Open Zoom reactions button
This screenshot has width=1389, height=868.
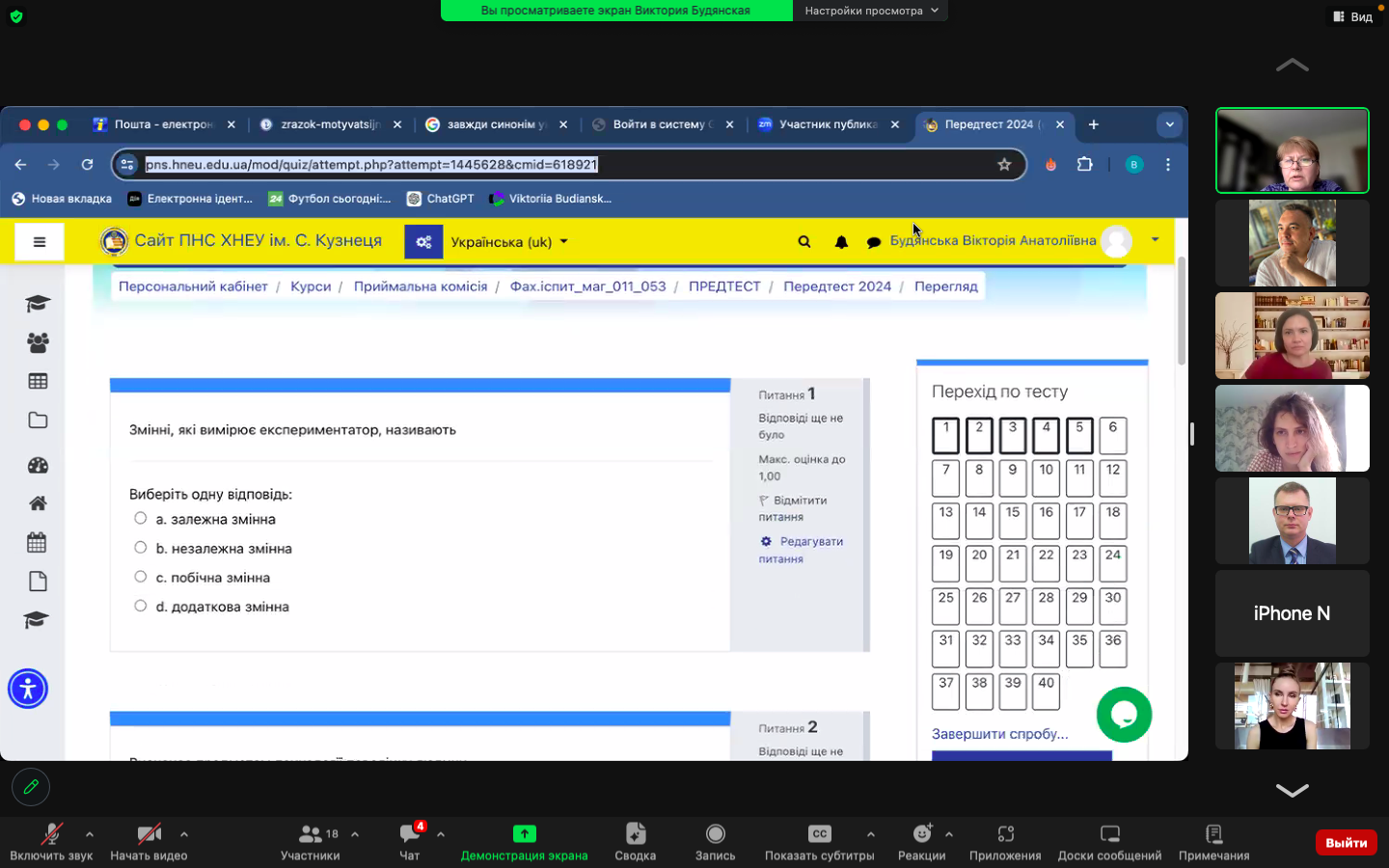click(922, 841)
